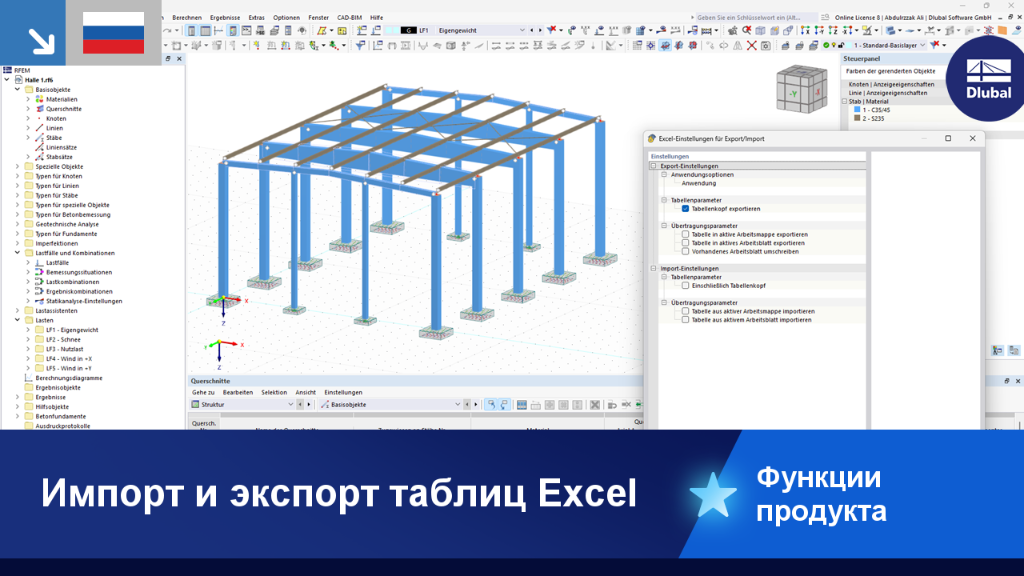Click the view in X direction icon
This screenshot has width=1024, height=576.
[x=805, y=30]
